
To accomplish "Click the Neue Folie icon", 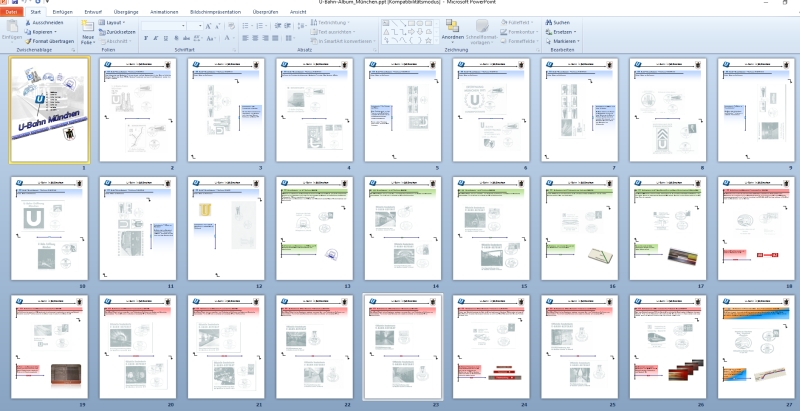I will pos(87,28).
